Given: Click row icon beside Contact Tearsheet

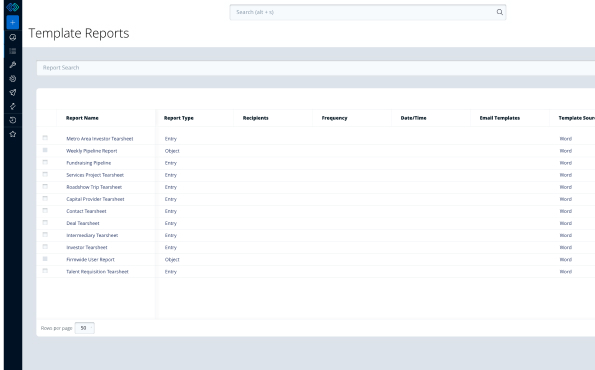Looking at the screenshot, I should [45, 211].
